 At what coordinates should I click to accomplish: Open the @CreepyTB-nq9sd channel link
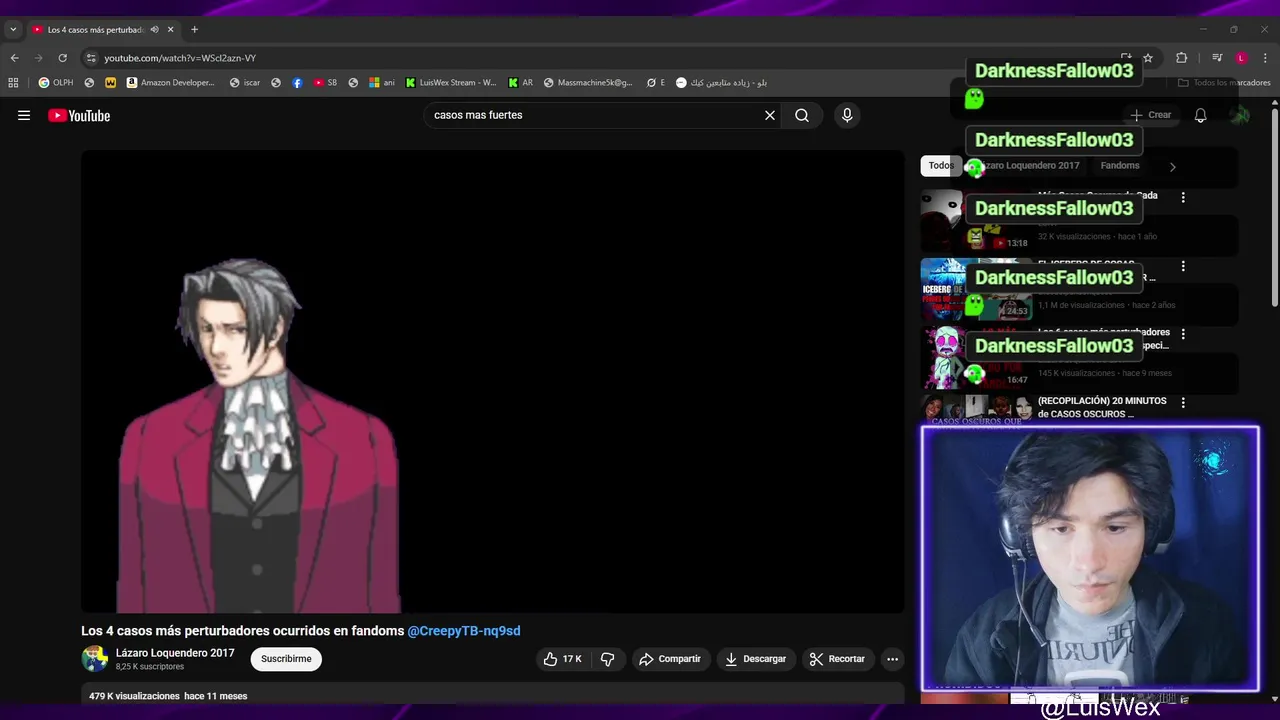[464, 631]
